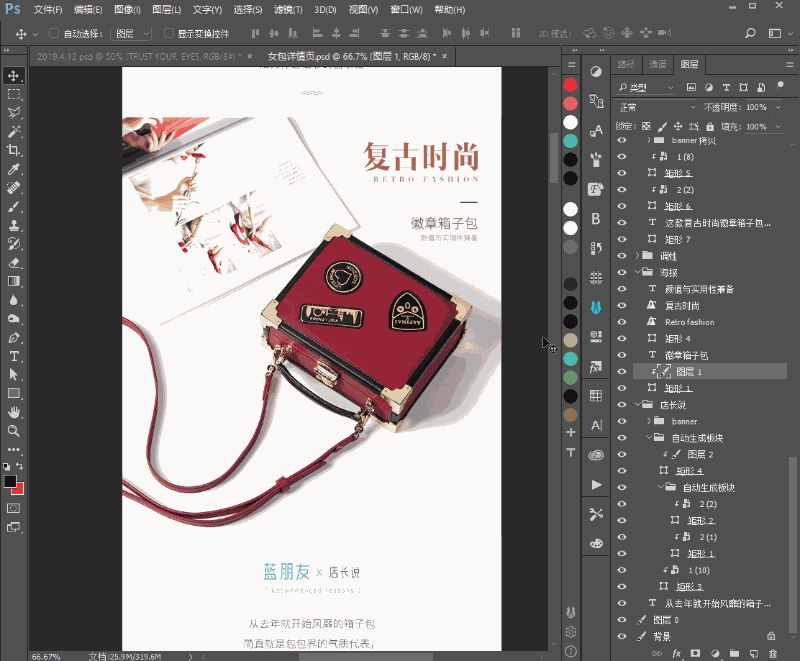This screenshot has height=661, width=800.
Task: Select the Gradient tool
Action: click(13, 281)
